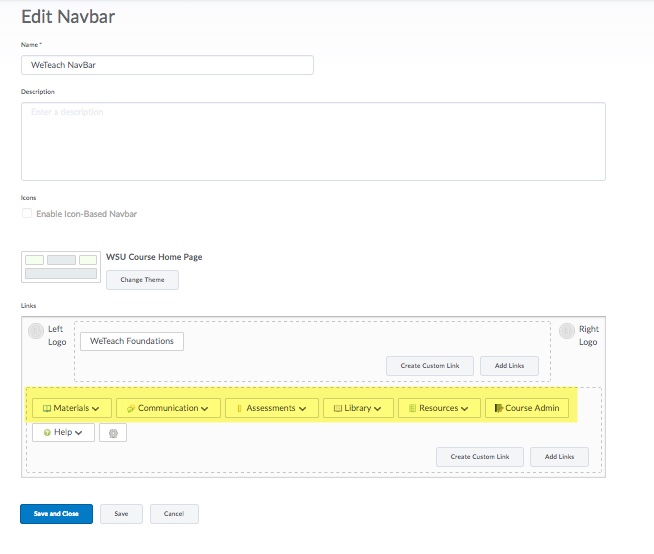Image resolution: width=654 pixels, height=554 pixels.
Task: Click the green Help question mark icon
Action: (x=46, y=433)
